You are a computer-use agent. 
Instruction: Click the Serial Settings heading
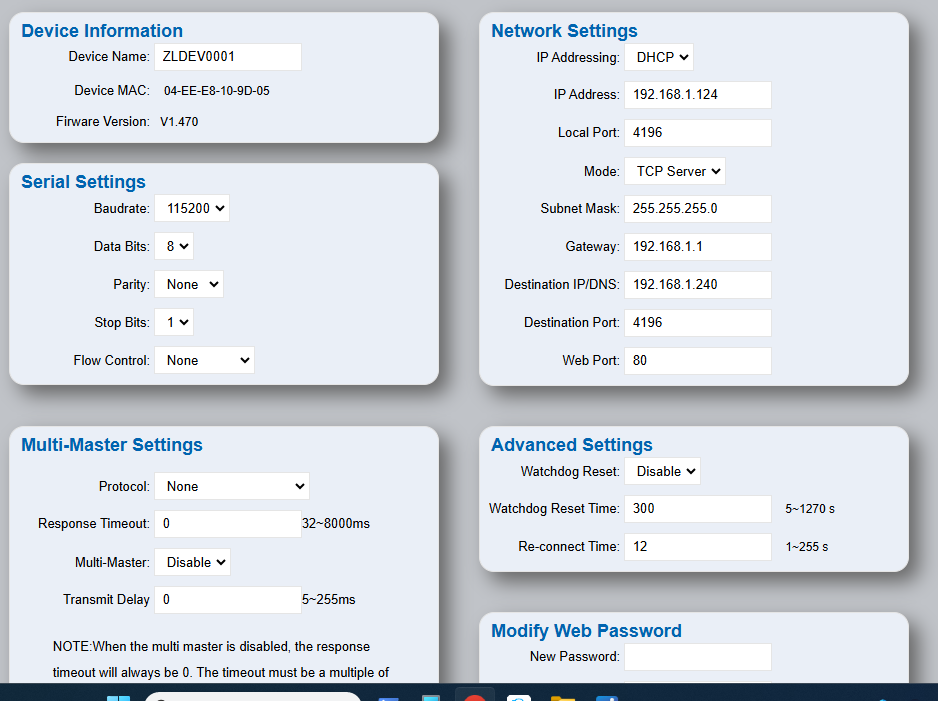coord(84,182)
